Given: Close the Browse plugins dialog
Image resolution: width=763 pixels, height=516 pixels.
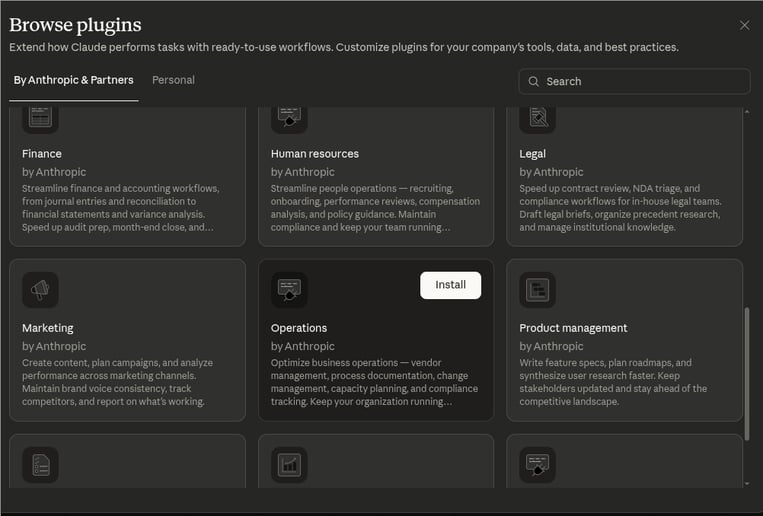Looking at the screenshot, I should pyautogui.click(x=744, y=25).
